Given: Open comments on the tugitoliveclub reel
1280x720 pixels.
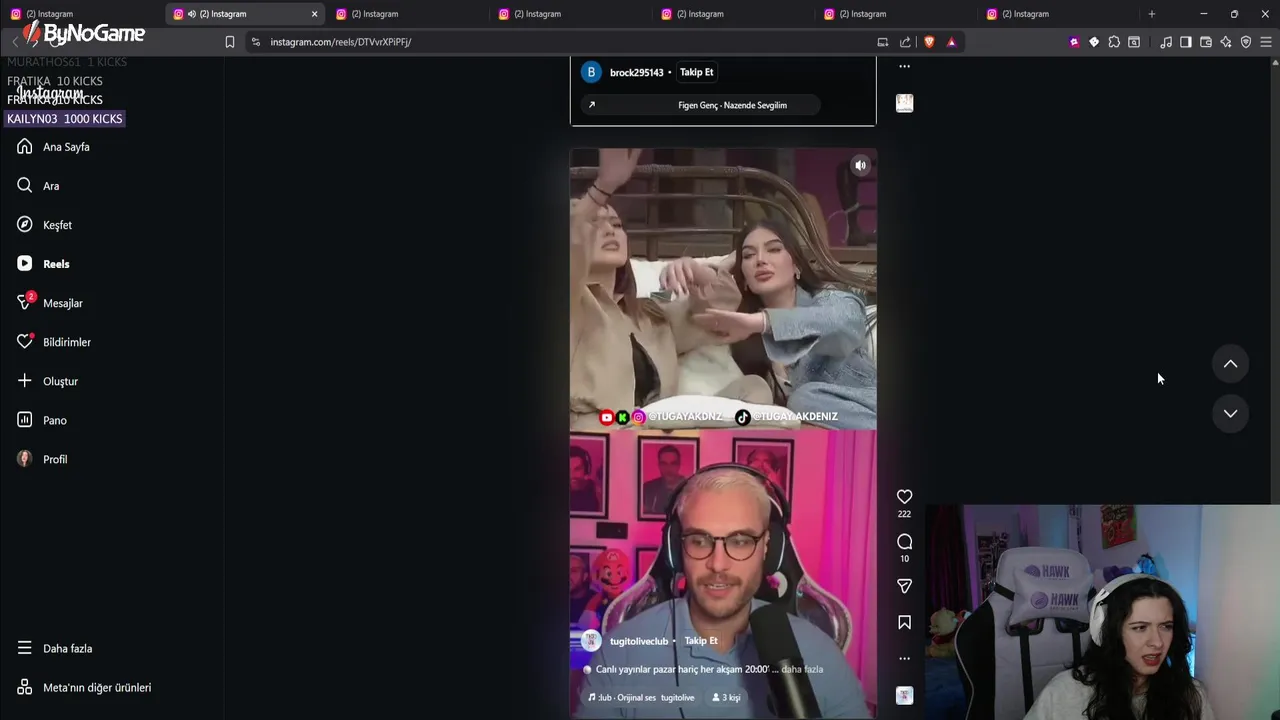Looking at the screenshot, I should point(904,541).
